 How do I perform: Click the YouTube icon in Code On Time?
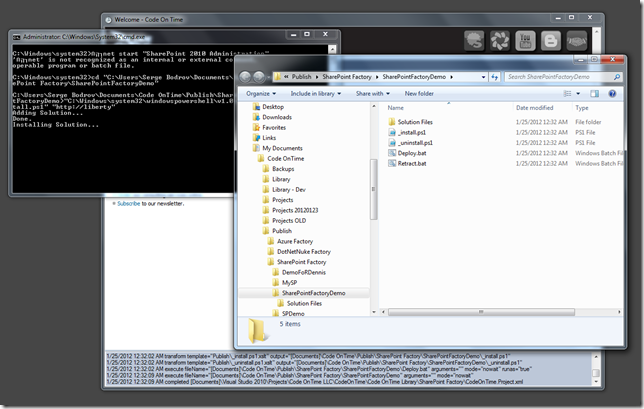523,41
